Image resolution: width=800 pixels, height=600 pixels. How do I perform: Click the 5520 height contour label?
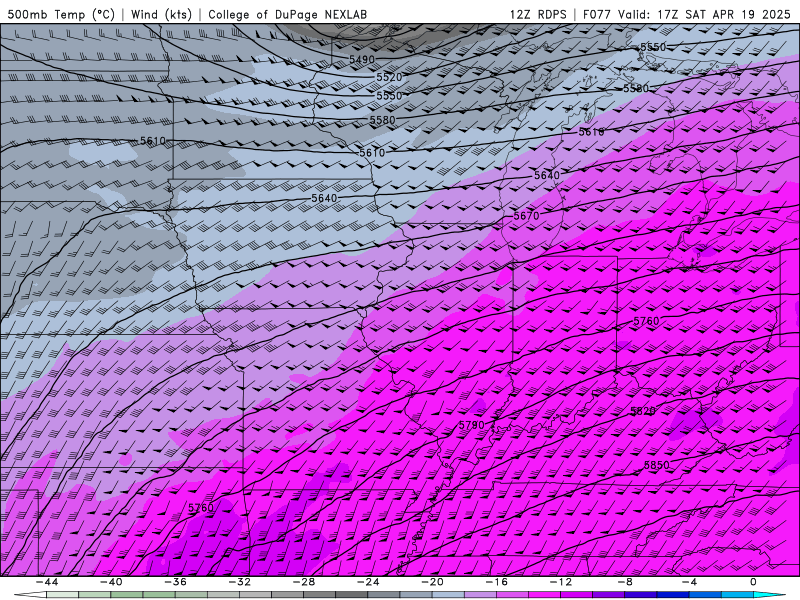pyautogui.click(x=389, y=78)
